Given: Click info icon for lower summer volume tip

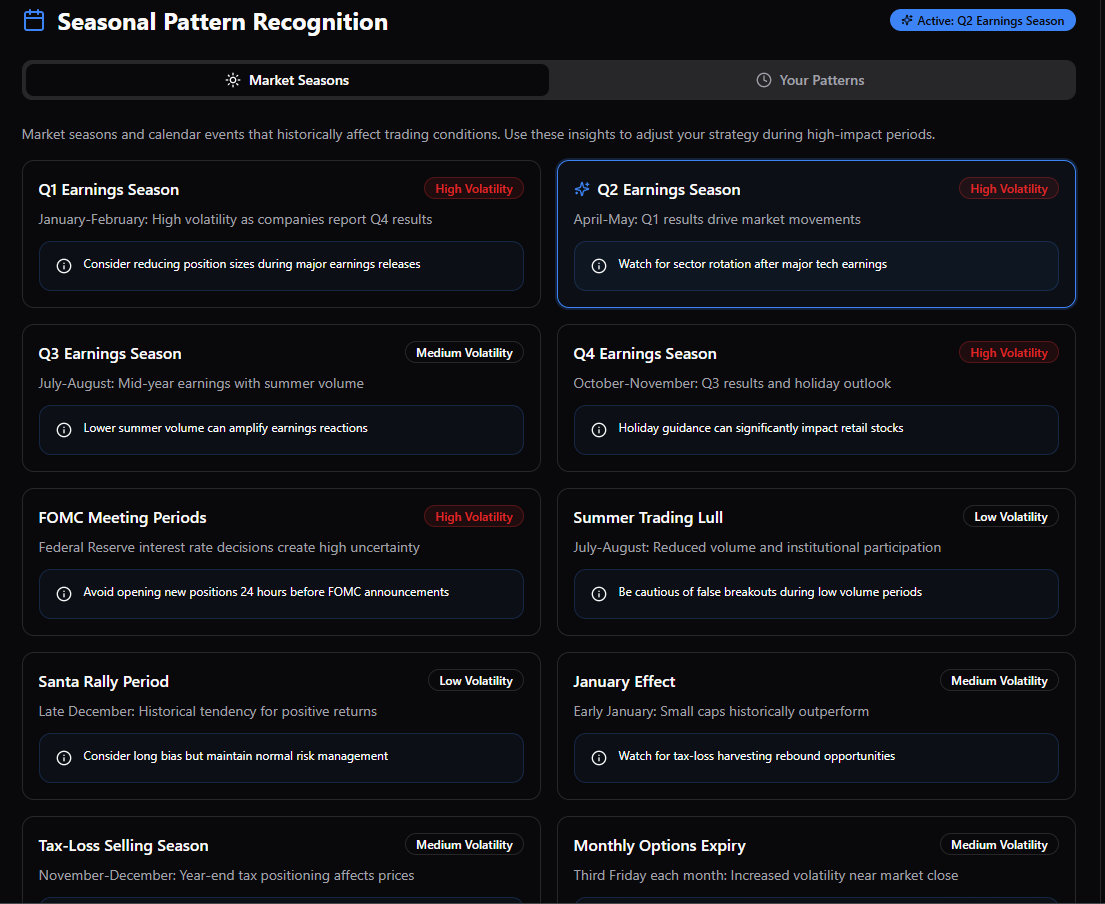Looking at the screenshot, I should click(x=64, y=430).
